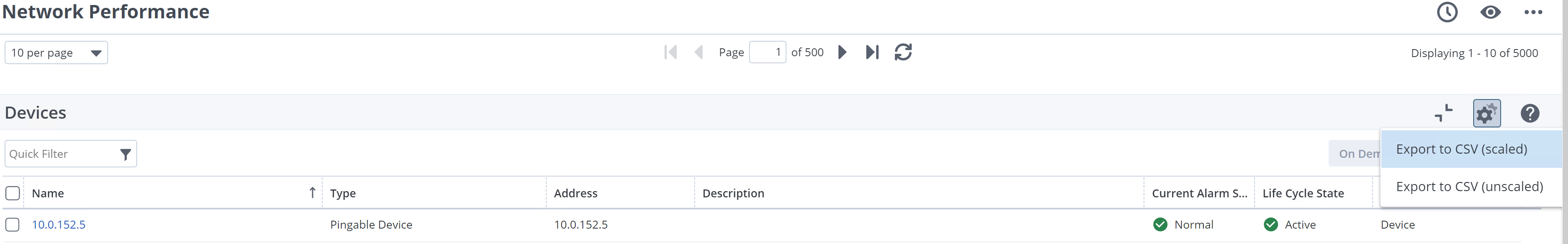Open Devices help question mark

(x=1530, y=113)
